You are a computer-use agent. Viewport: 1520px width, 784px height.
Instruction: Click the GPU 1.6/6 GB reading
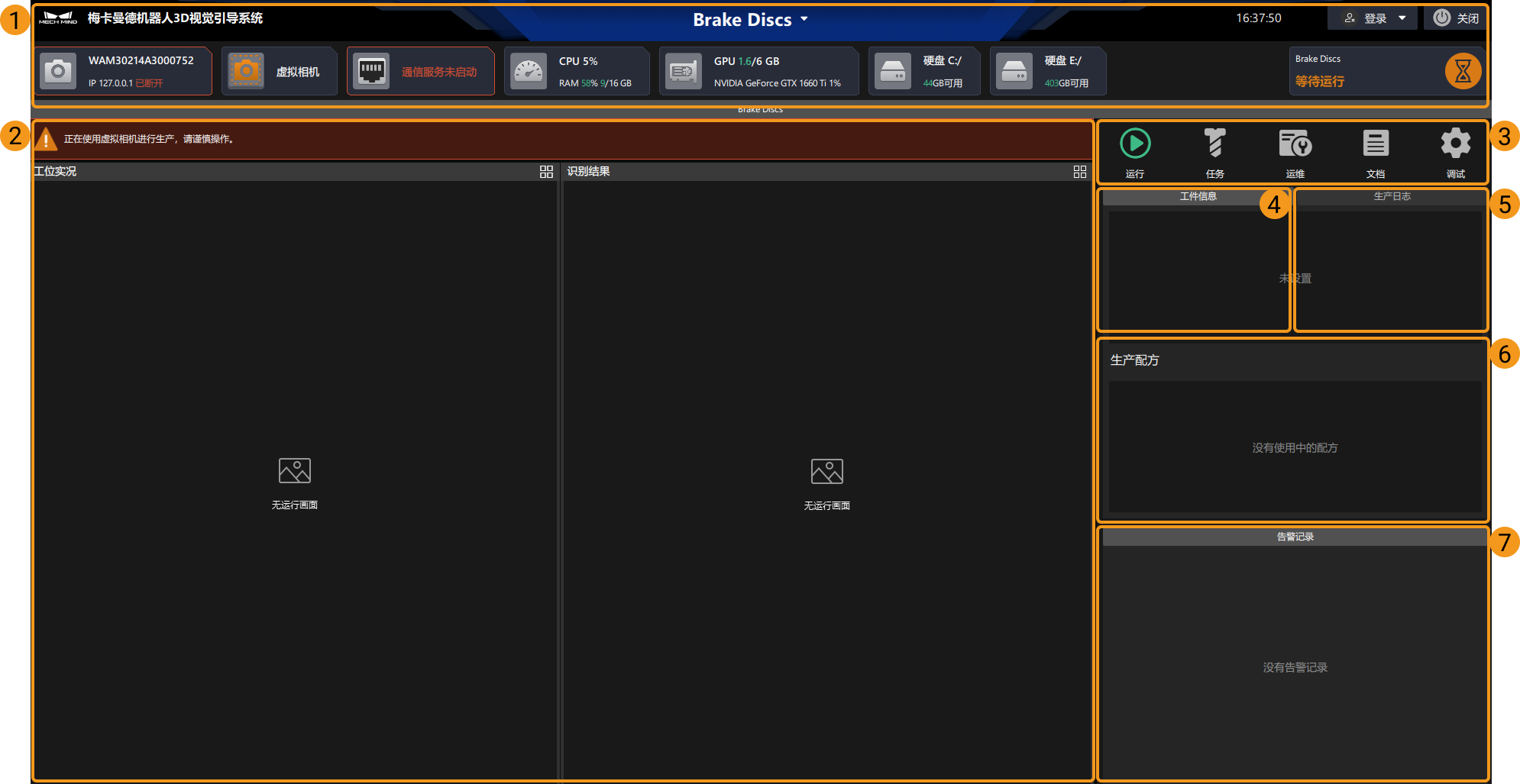746,61
